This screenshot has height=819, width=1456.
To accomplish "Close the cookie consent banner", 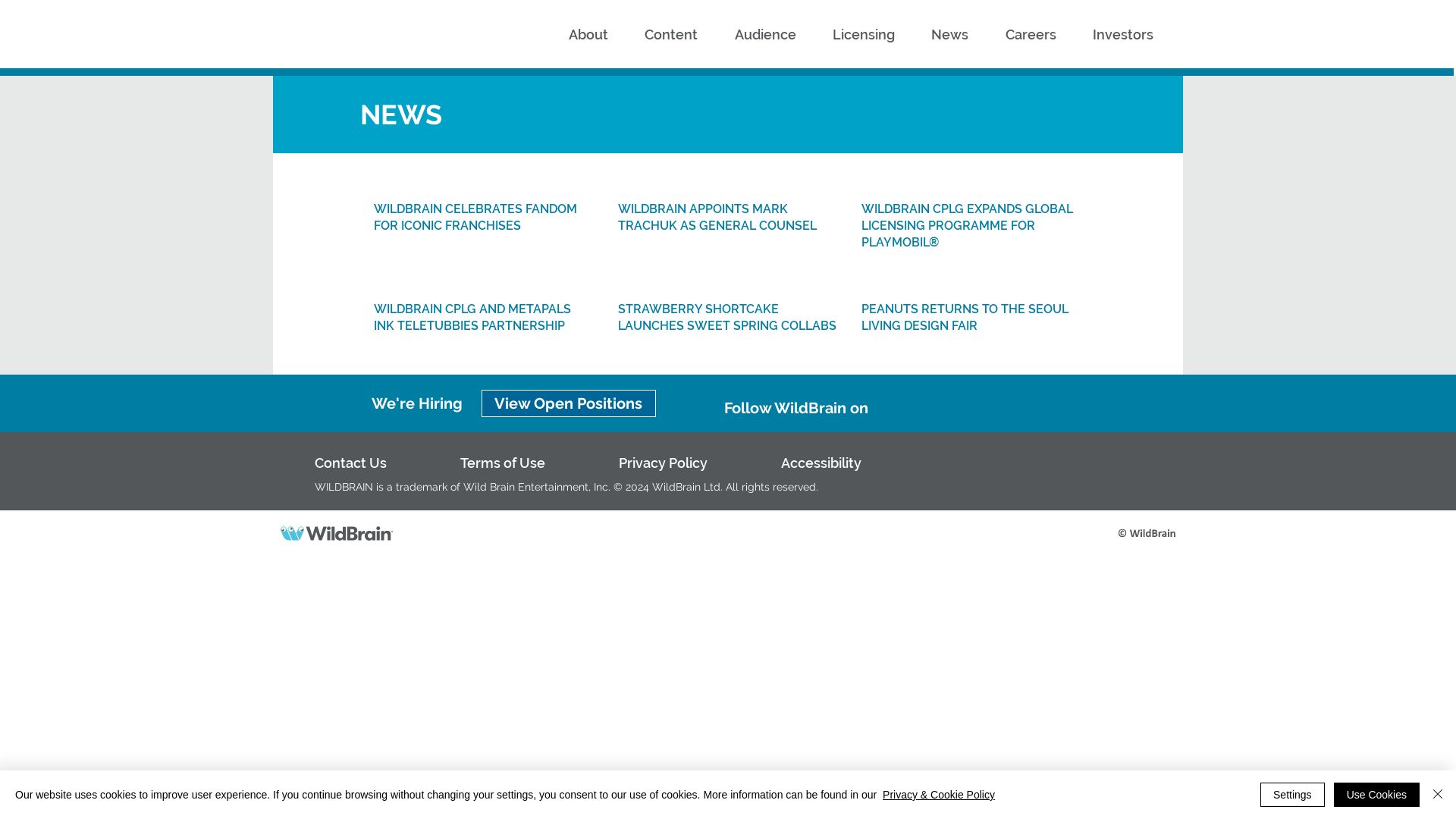I will [x=1438, y=794].
